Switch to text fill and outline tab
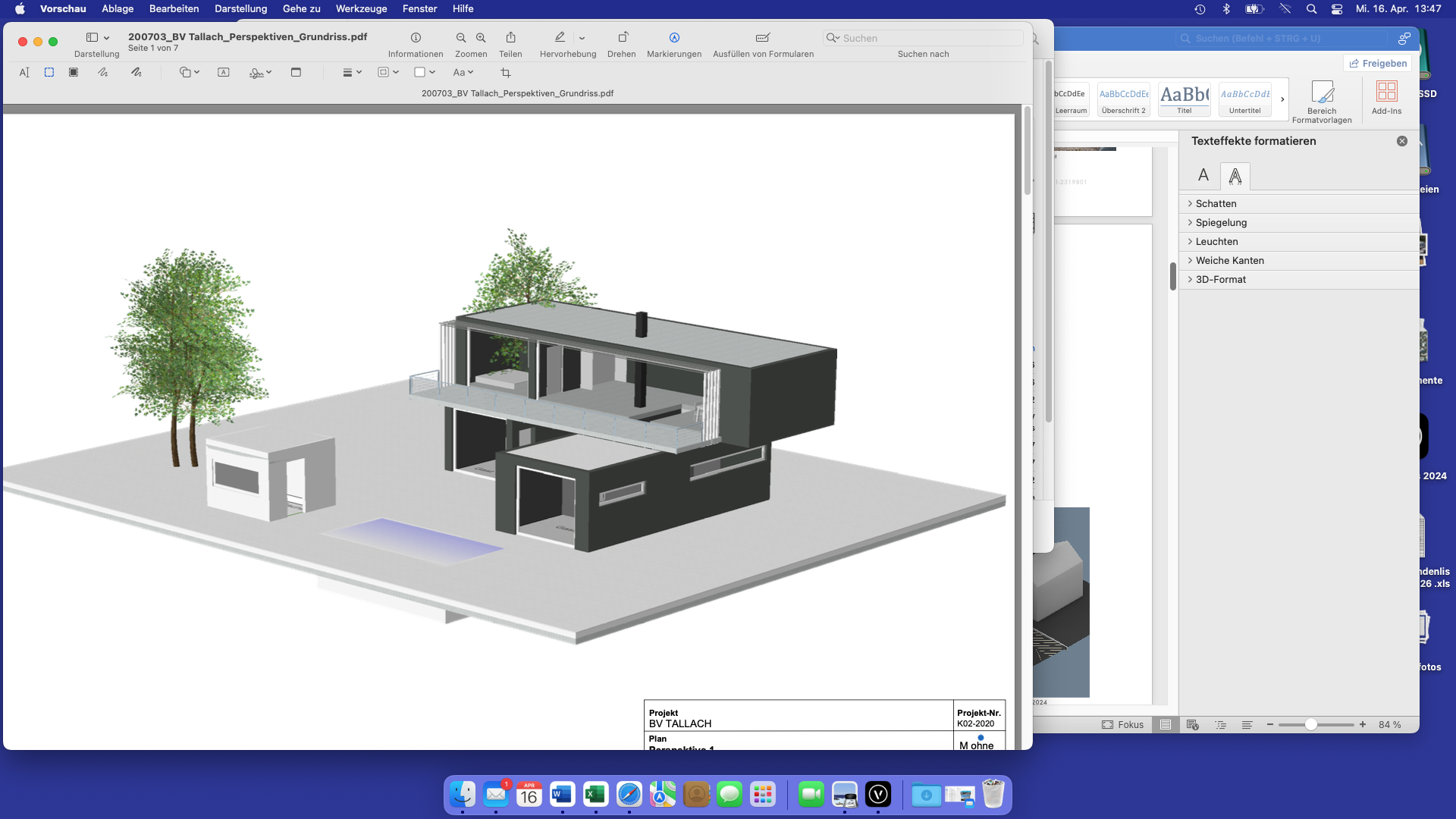This screenshot has height=819, width=1456. pos(1203,176)
